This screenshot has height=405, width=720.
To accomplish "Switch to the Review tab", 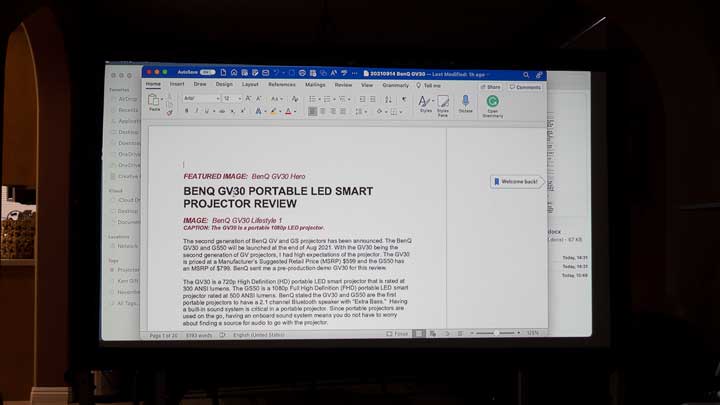I will (343, 85).
